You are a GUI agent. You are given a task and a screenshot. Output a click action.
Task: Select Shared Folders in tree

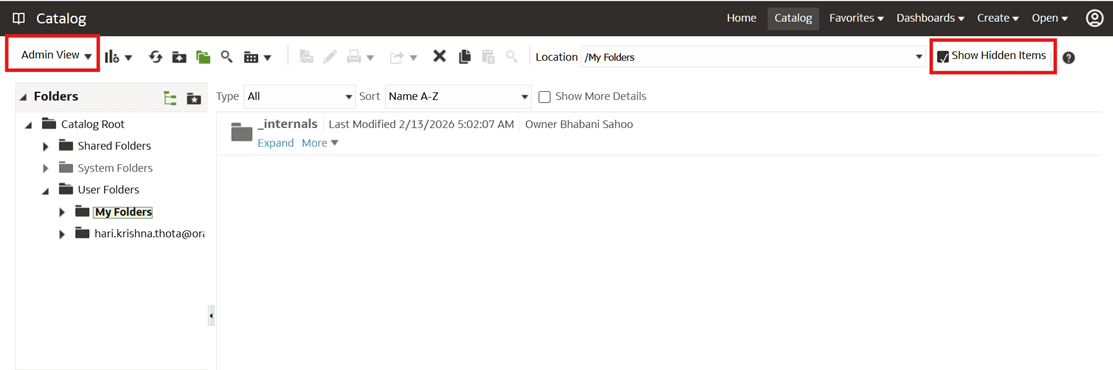[114, 146]
